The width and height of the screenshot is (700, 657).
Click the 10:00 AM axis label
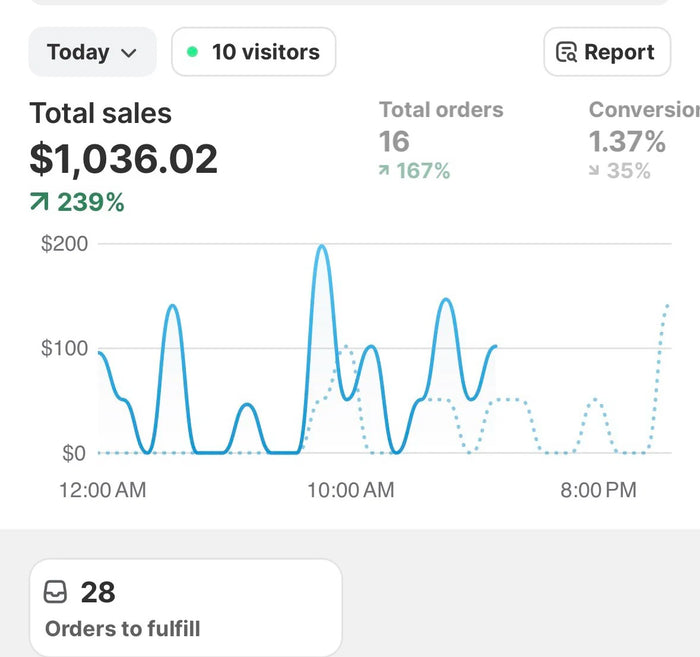pyautogui.click(x=351, y=490)
